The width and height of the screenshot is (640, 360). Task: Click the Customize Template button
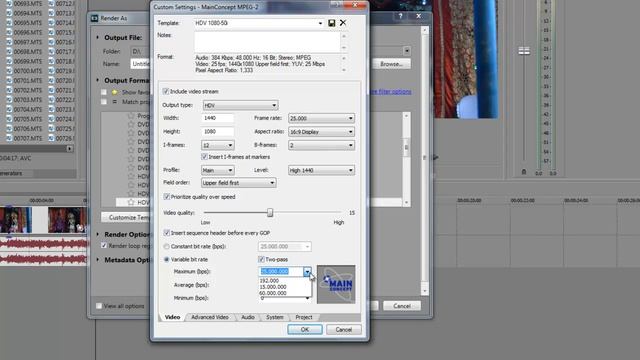[126, 218]
